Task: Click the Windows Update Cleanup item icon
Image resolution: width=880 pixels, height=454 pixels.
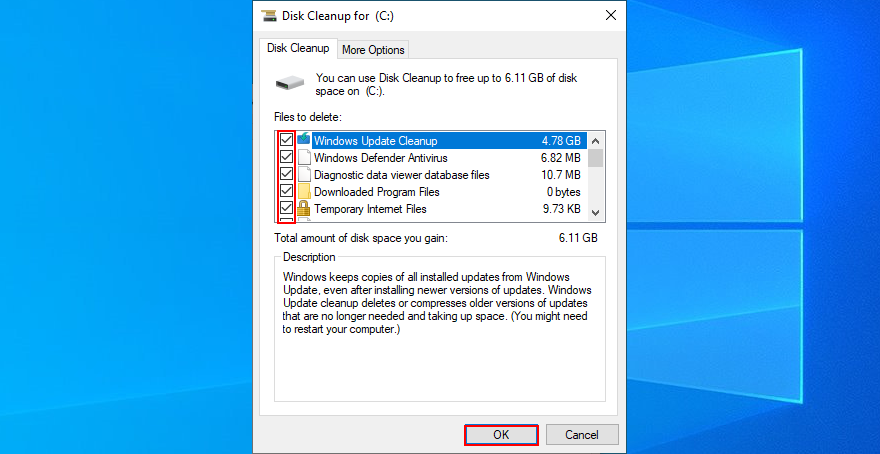Action: tap(304, 141)
